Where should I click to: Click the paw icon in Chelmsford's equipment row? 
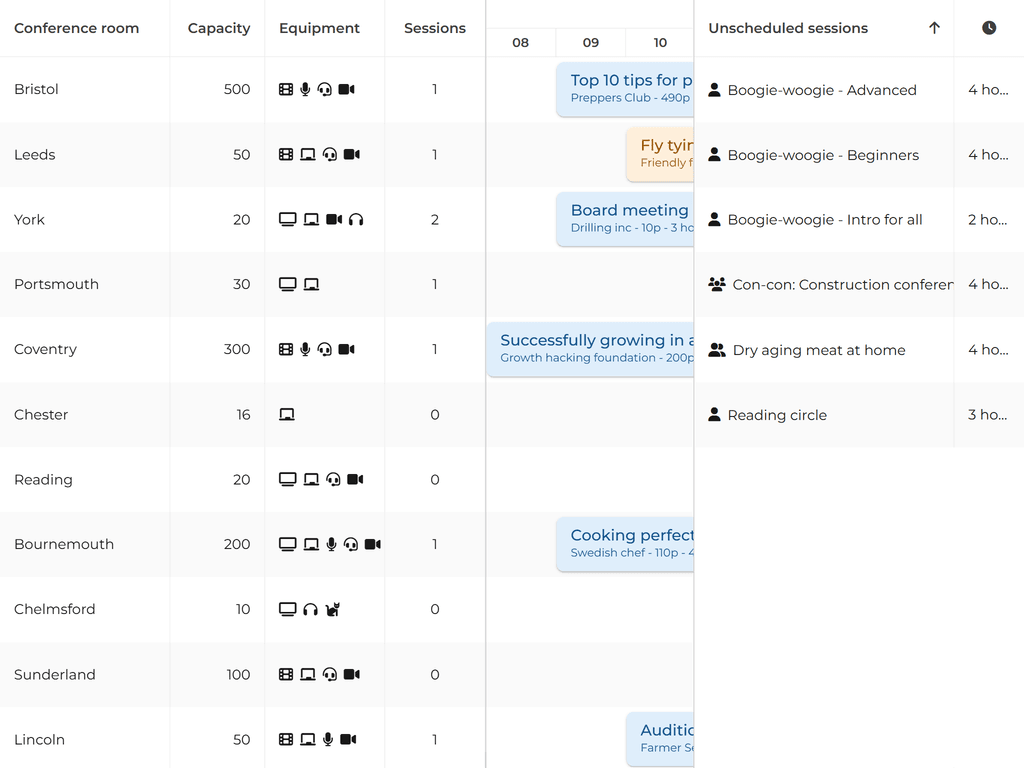point(333,608)
